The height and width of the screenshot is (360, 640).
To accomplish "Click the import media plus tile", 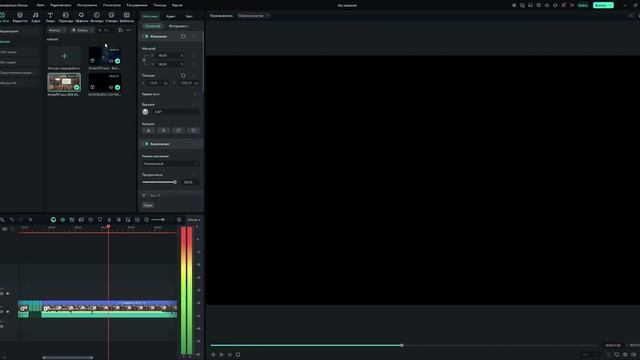I will tap(64, 56).
